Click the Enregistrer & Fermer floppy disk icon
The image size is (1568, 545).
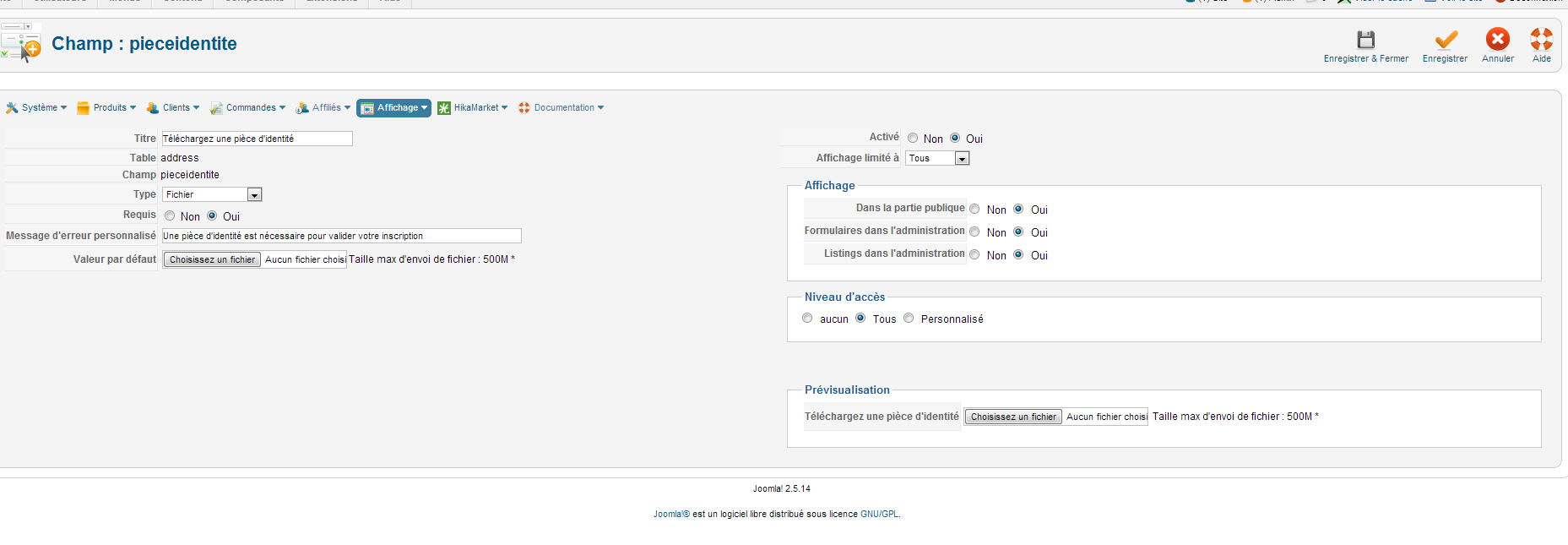pos(1365,40)
